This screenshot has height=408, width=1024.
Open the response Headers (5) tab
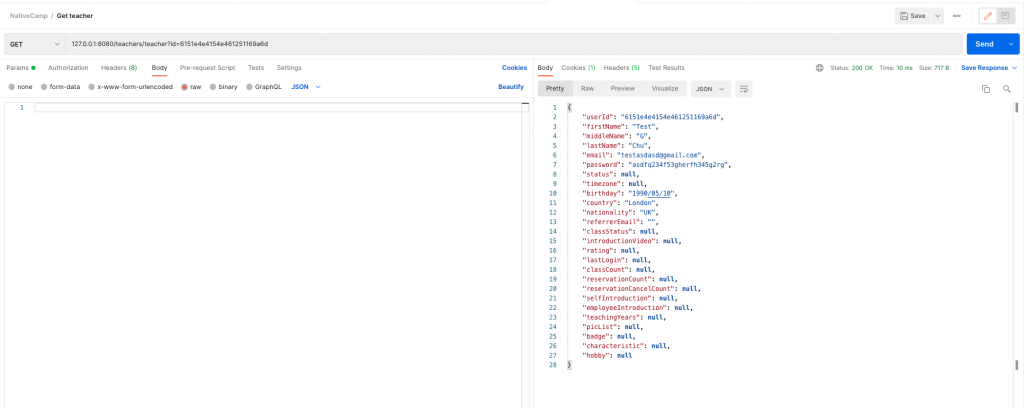[621, 68]
